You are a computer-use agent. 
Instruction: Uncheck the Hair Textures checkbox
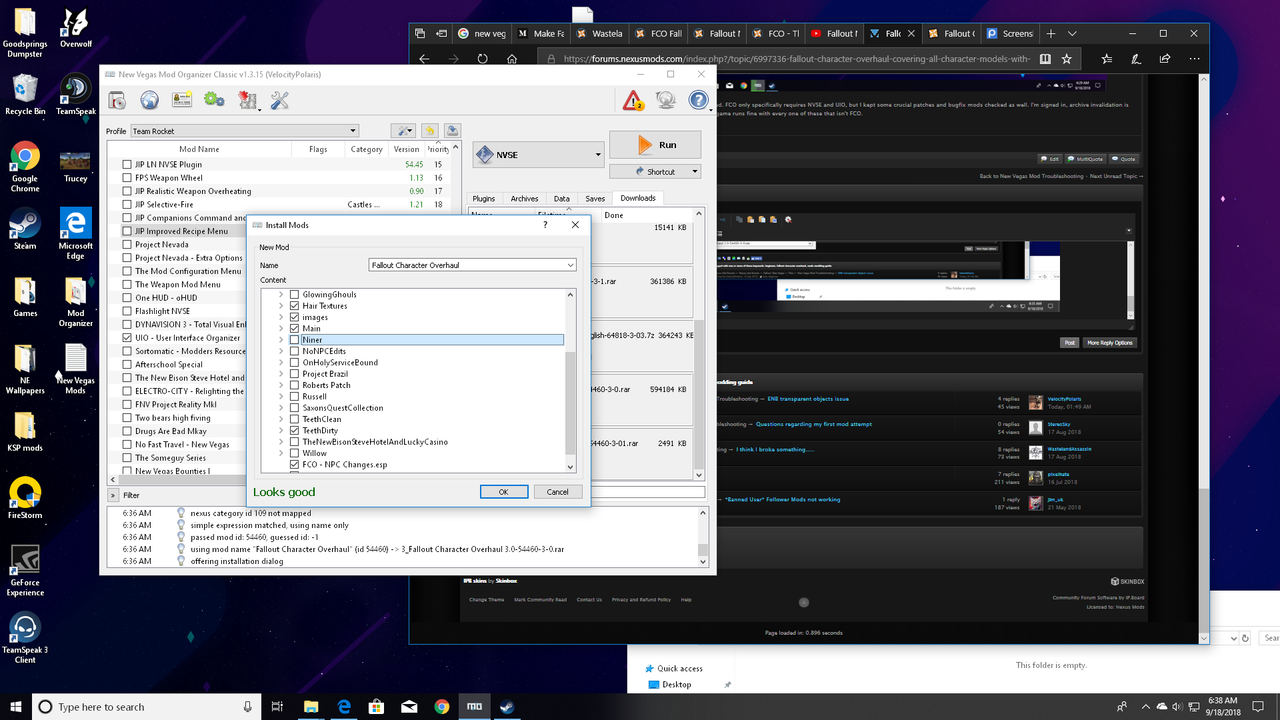pos(295,306)
